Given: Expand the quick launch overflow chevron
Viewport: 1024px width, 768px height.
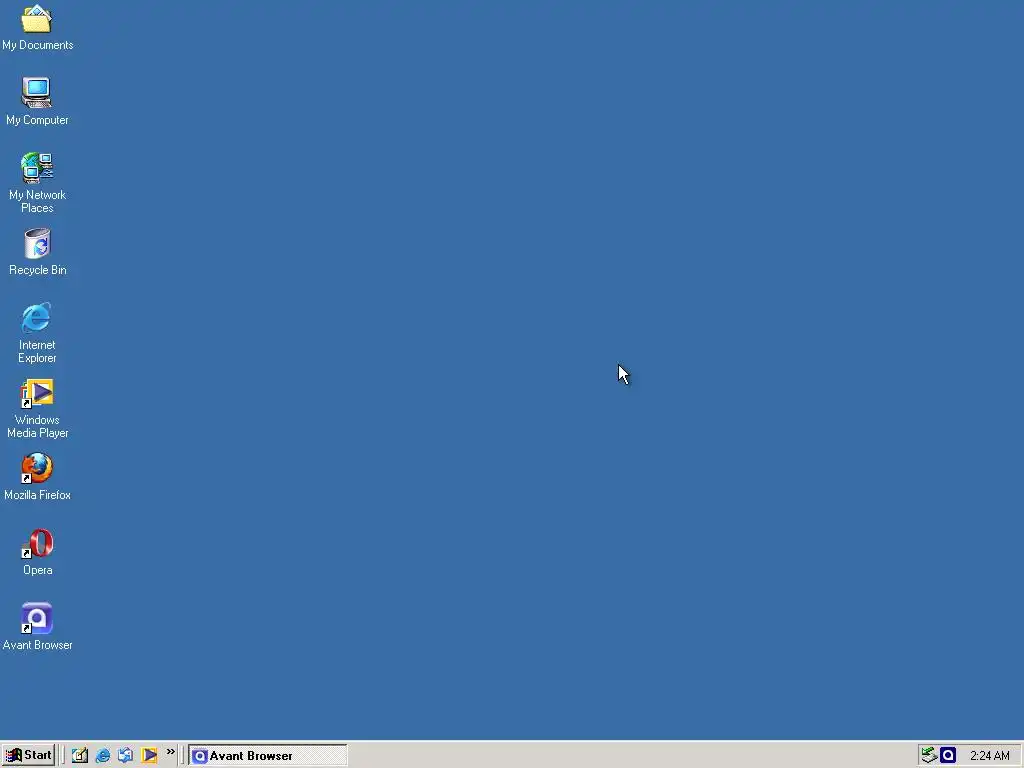Looking at the screenshot, I should coord(170,752).
